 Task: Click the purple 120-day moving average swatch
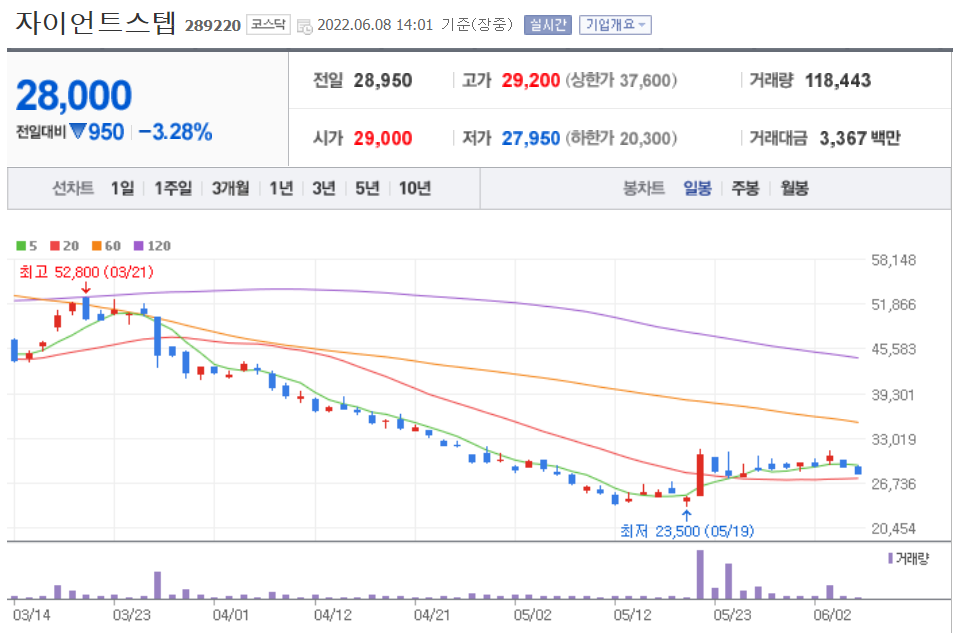click(139, 246)
